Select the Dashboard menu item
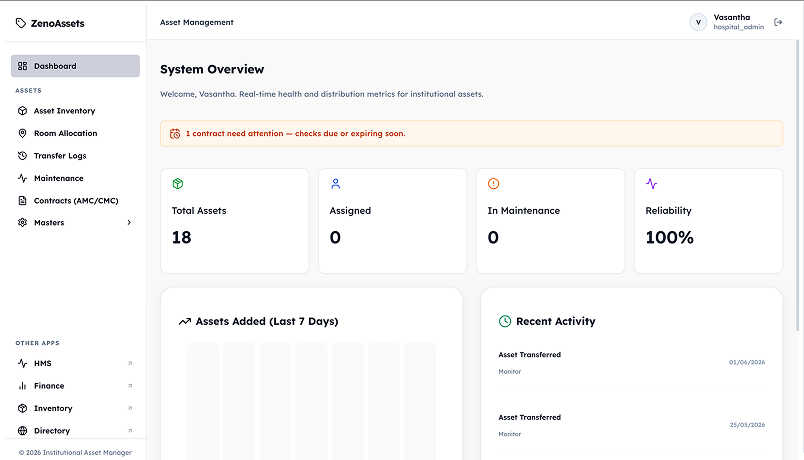804x460 pixels. (x=75, y=66)
